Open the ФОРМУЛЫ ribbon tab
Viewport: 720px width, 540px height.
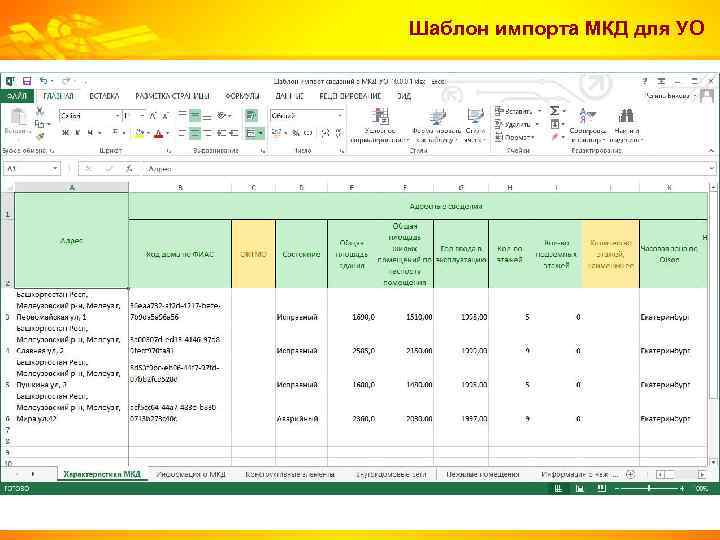242,96
